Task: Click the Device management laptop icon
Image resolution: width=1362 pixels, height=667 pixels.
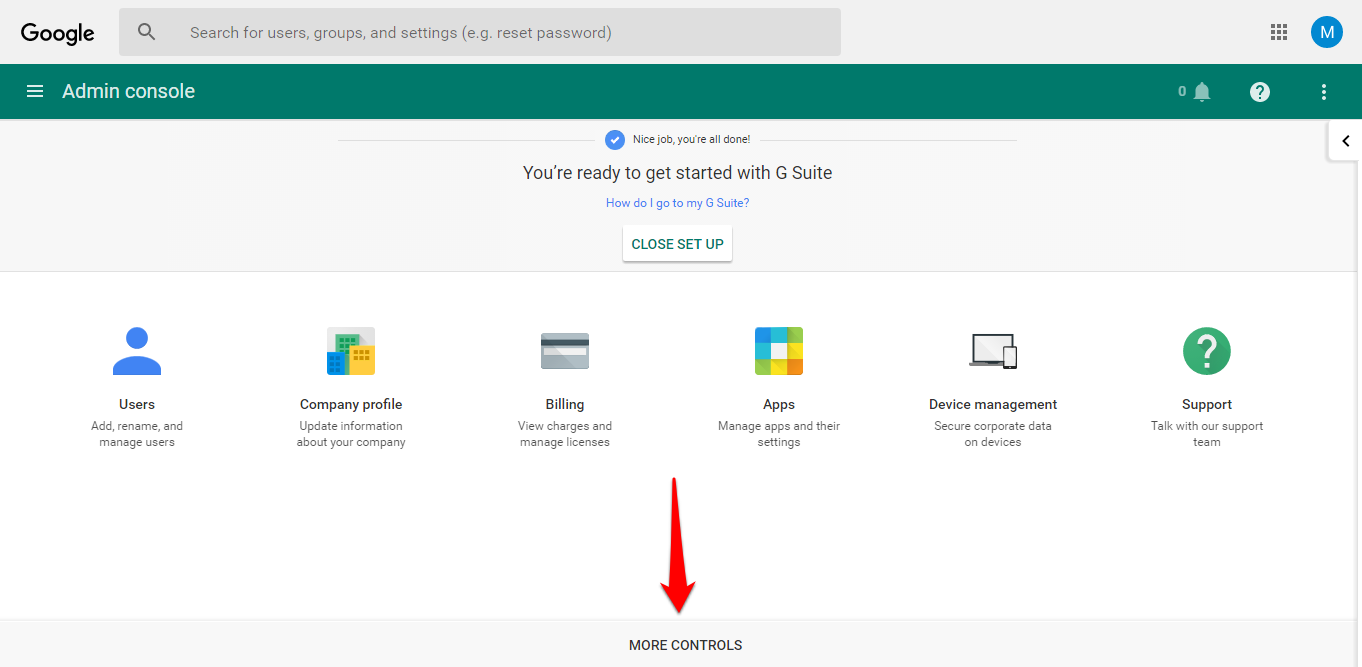Action: click(993, 351)
